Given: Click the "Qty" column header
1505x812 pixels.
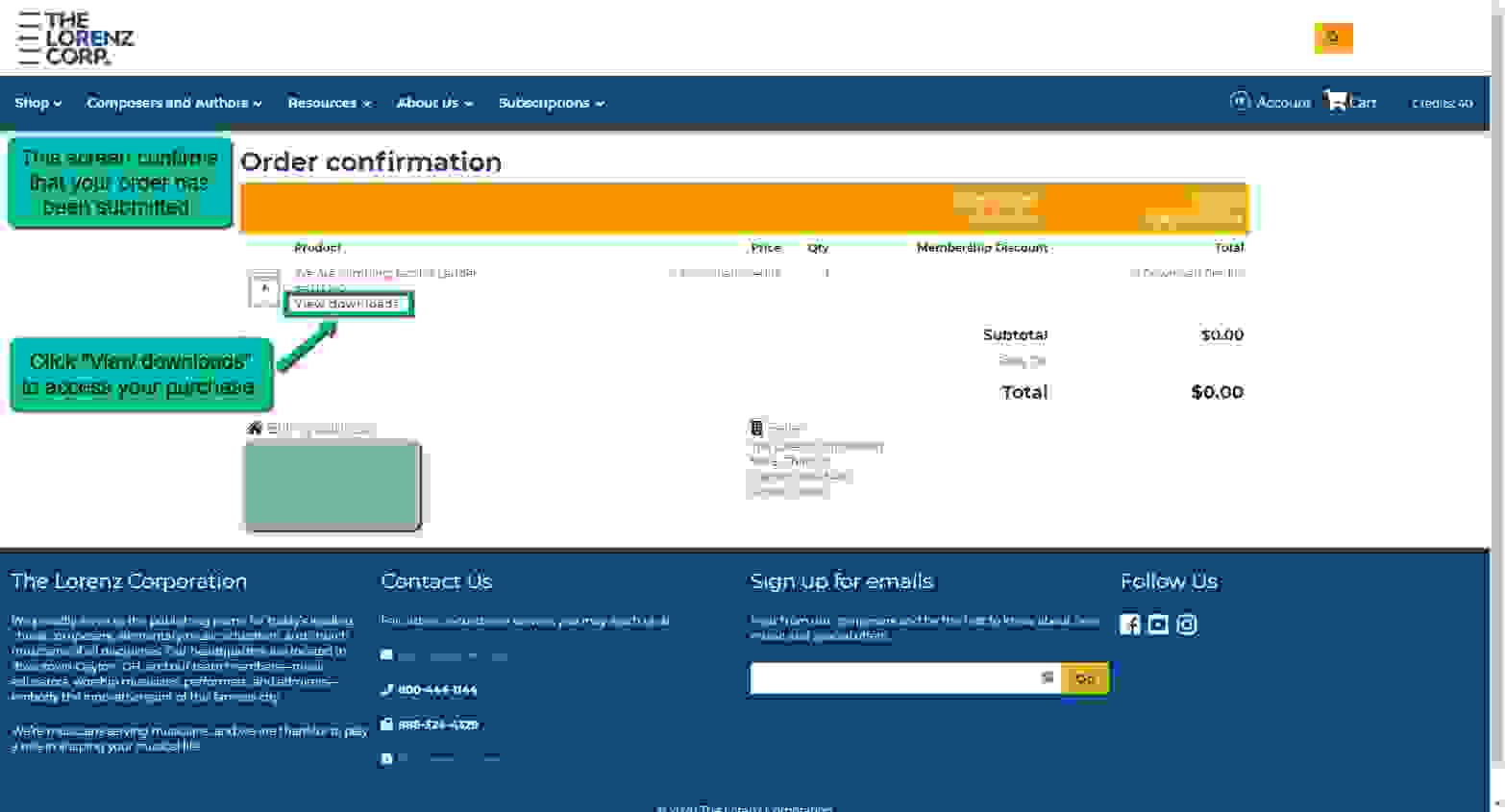Looking at the screenshot, I should [x=818, y=247].
